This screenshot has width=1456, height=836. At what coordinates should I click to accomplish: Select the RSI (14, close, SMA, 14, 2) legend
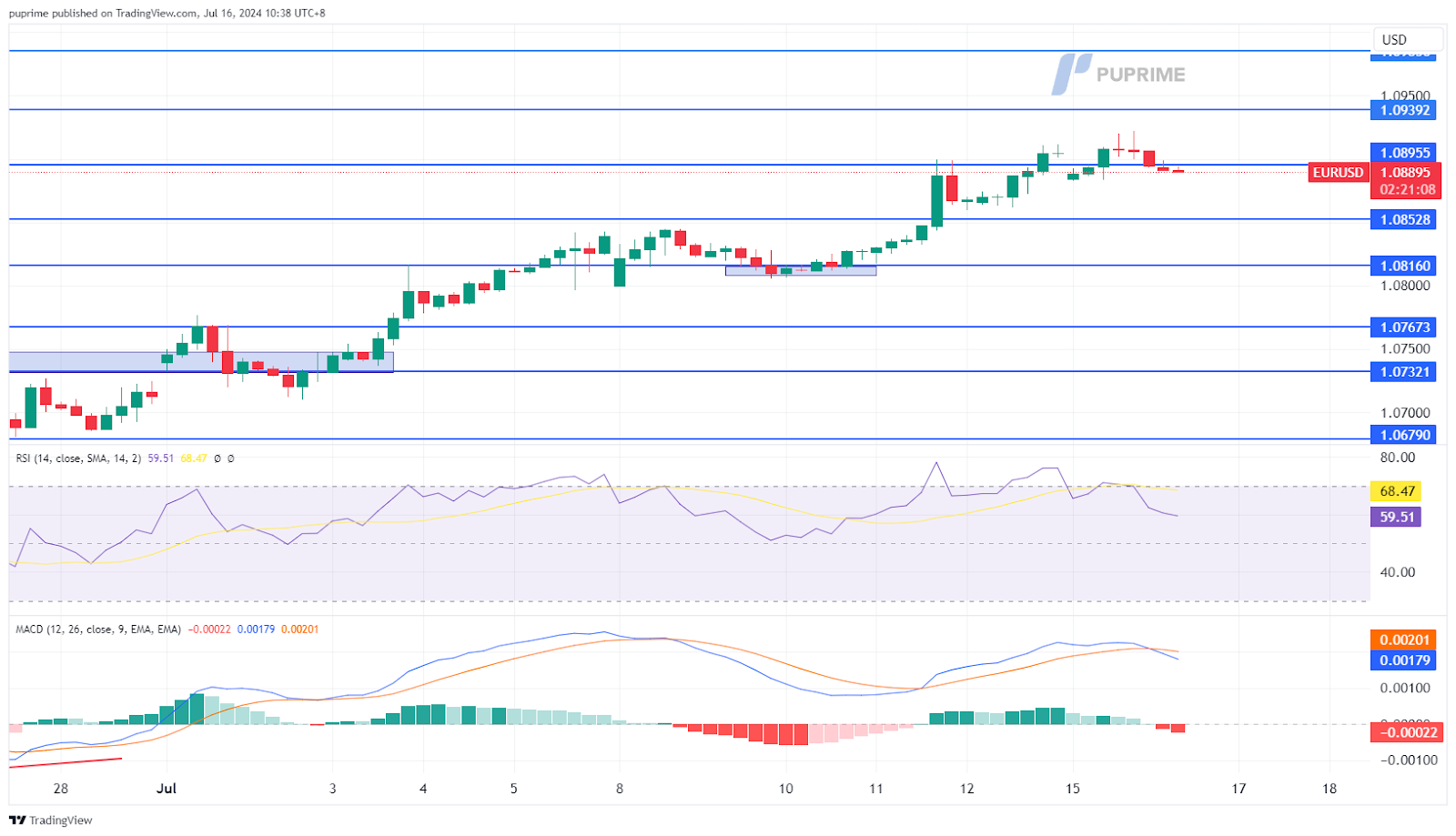coord(78,458)
